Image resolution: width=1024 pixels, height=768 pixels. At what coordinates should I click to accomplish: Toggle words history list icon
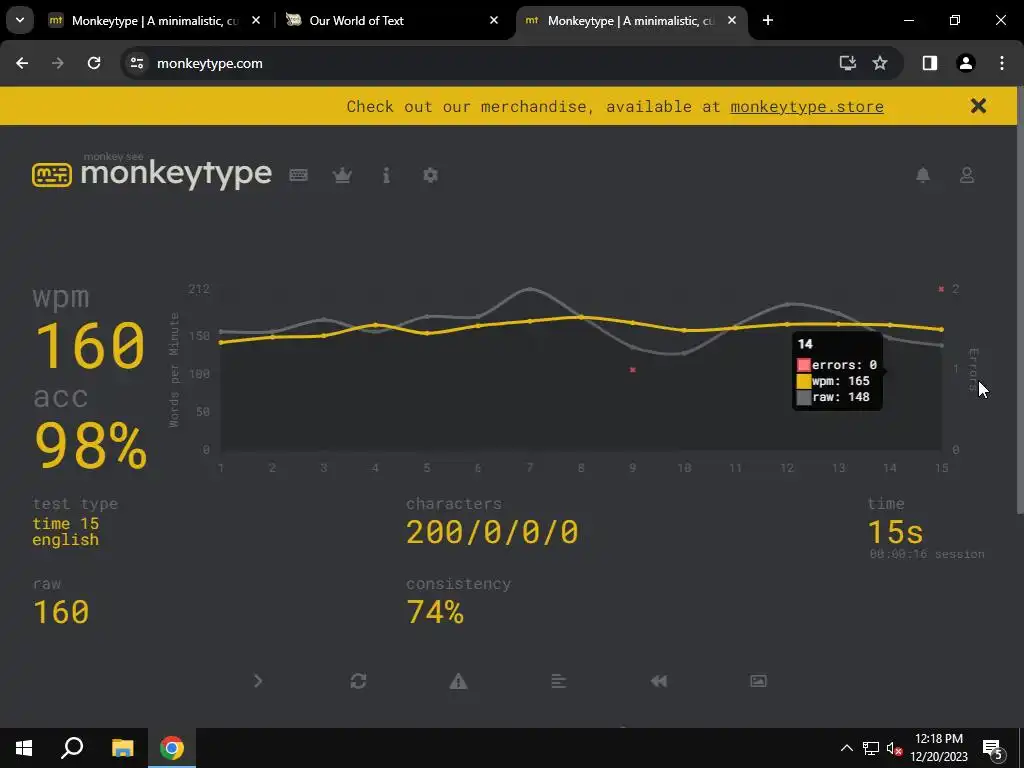click(558, 681)
